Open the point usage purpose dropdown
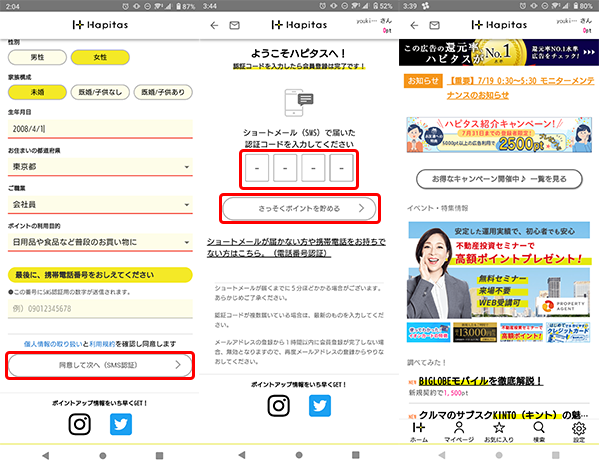Image resolution: width=600 pixels, height=467 pixels. point(100,242)
